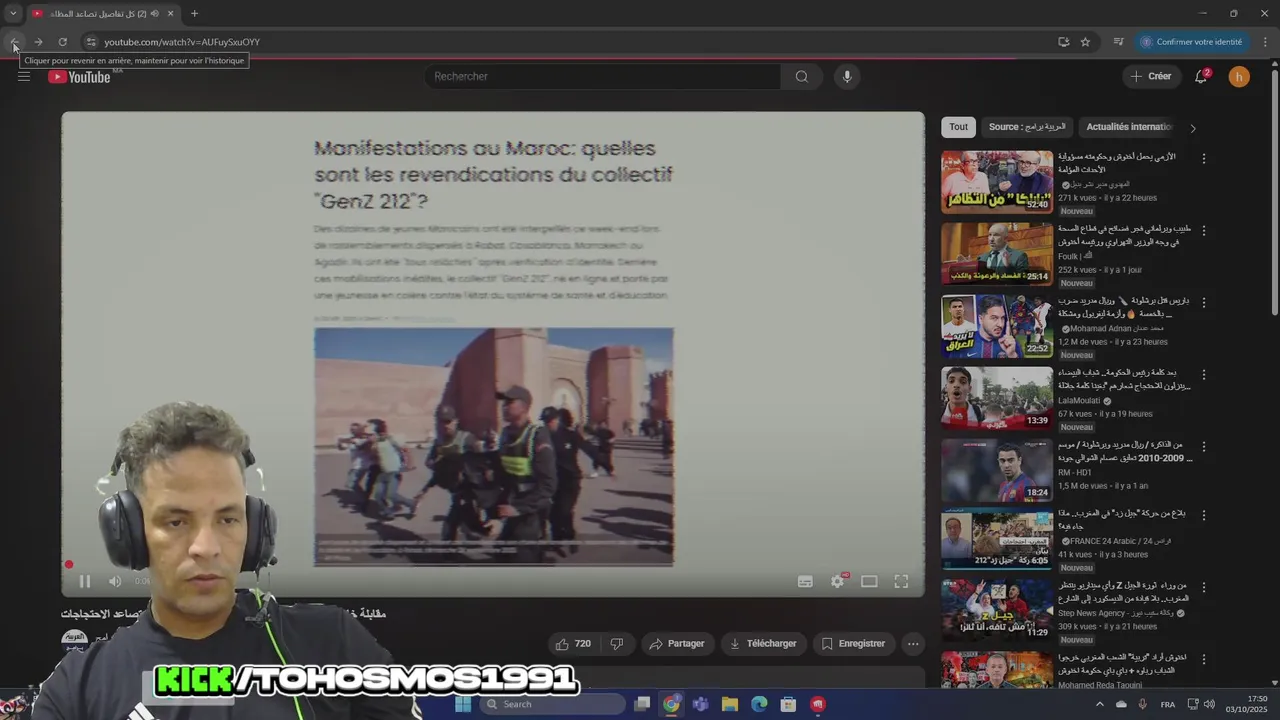Open Microsoft Edge from taskbar
Viewport: 1280px width, 720px height.
click(759, 704)
